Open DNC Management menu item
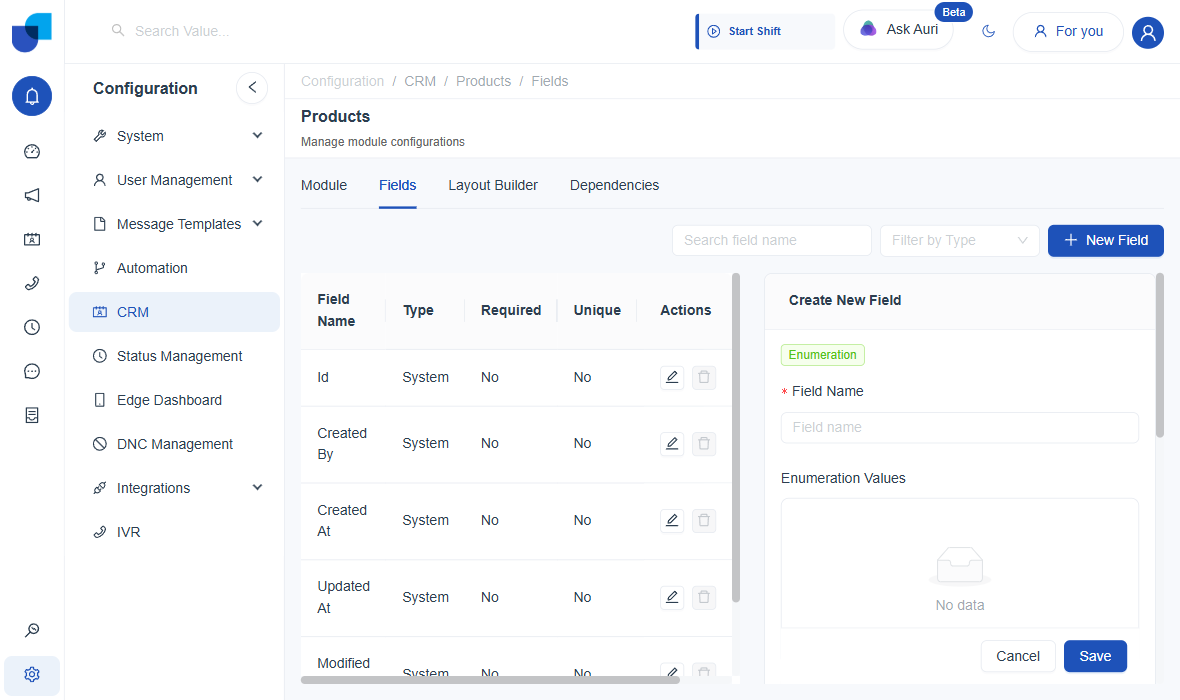This screenshot has height=700, width=1180. click(x=174, y=444)
